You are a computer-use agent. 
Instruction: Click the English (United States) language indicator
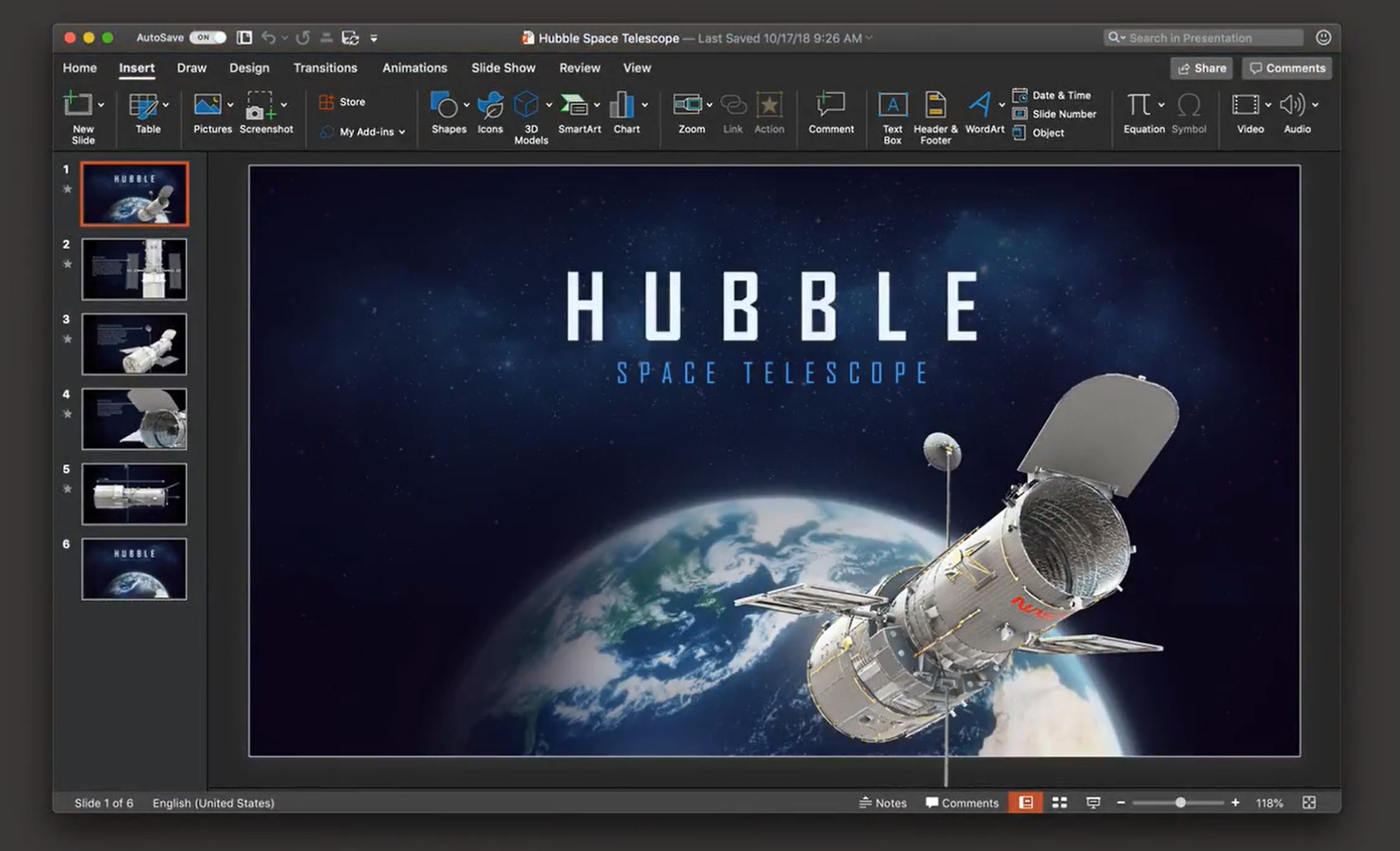214,802
